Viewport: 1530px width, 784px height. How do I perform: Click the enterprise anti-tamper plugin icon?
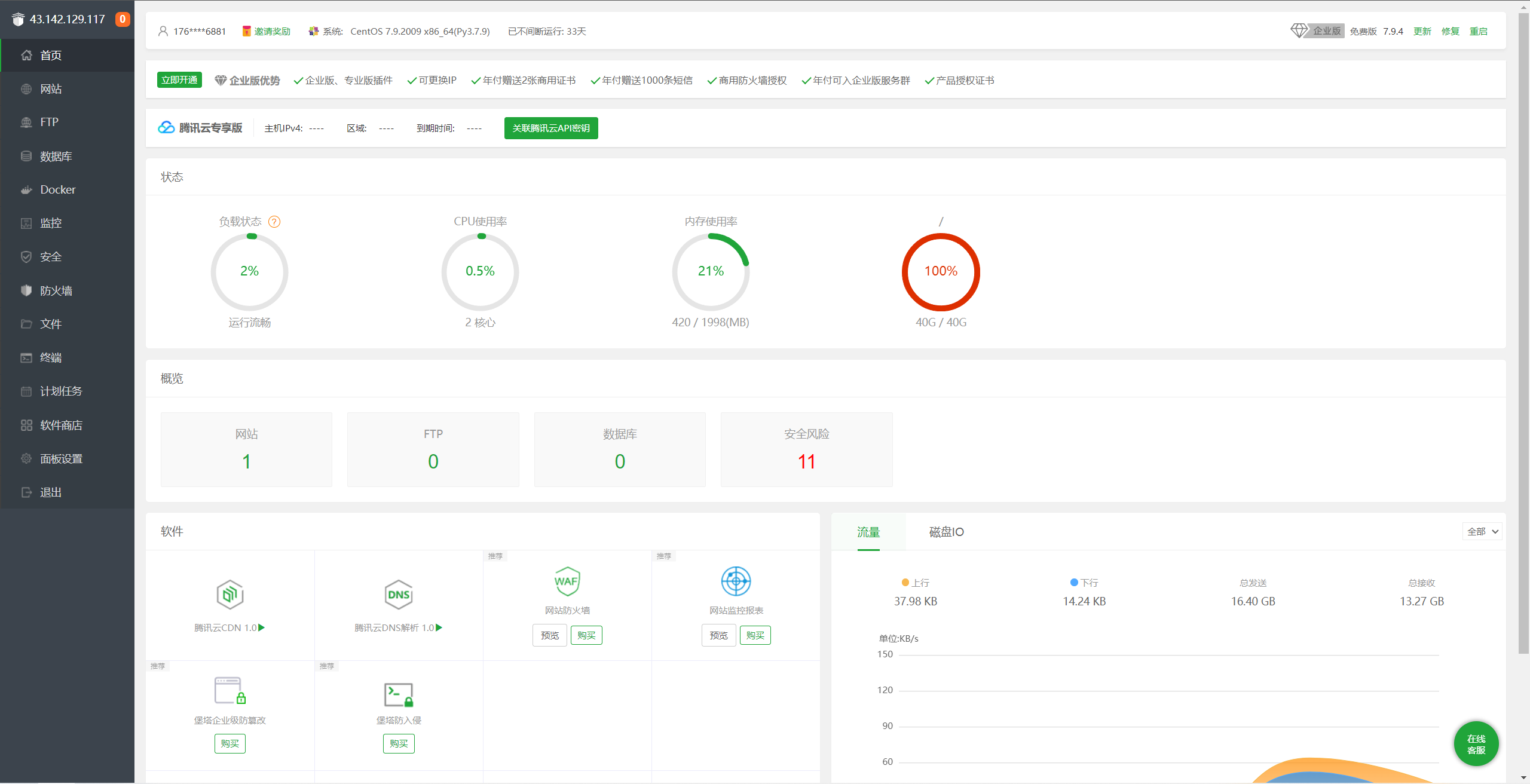point(230,691)
